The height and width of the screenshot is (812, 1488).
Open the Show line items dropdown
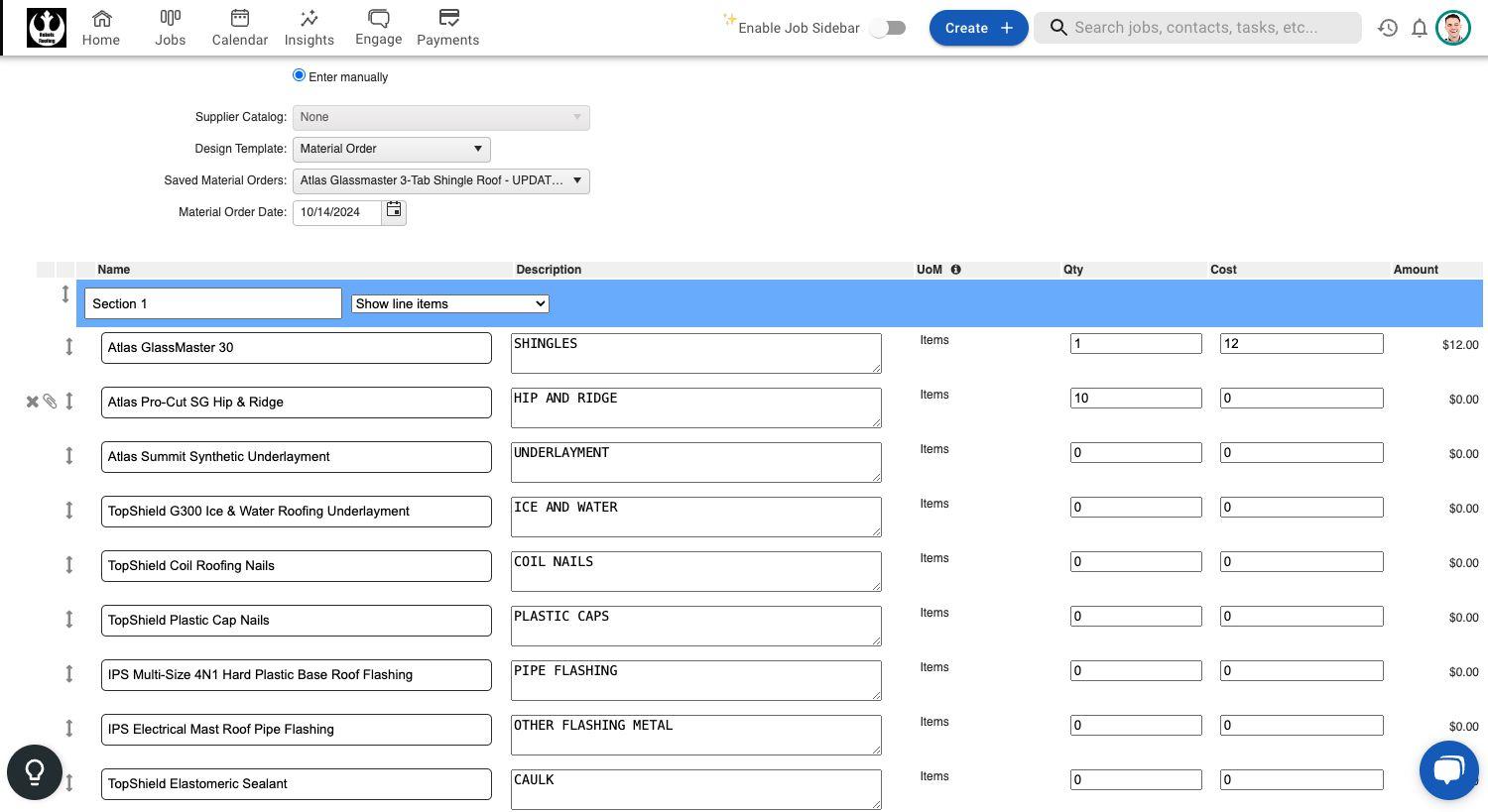(x=450, y=303)
